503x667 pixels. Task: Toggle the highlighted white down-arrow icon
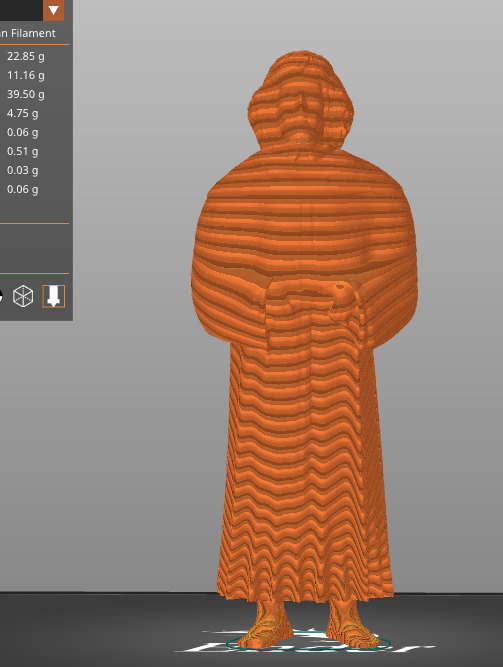[54, 296]
